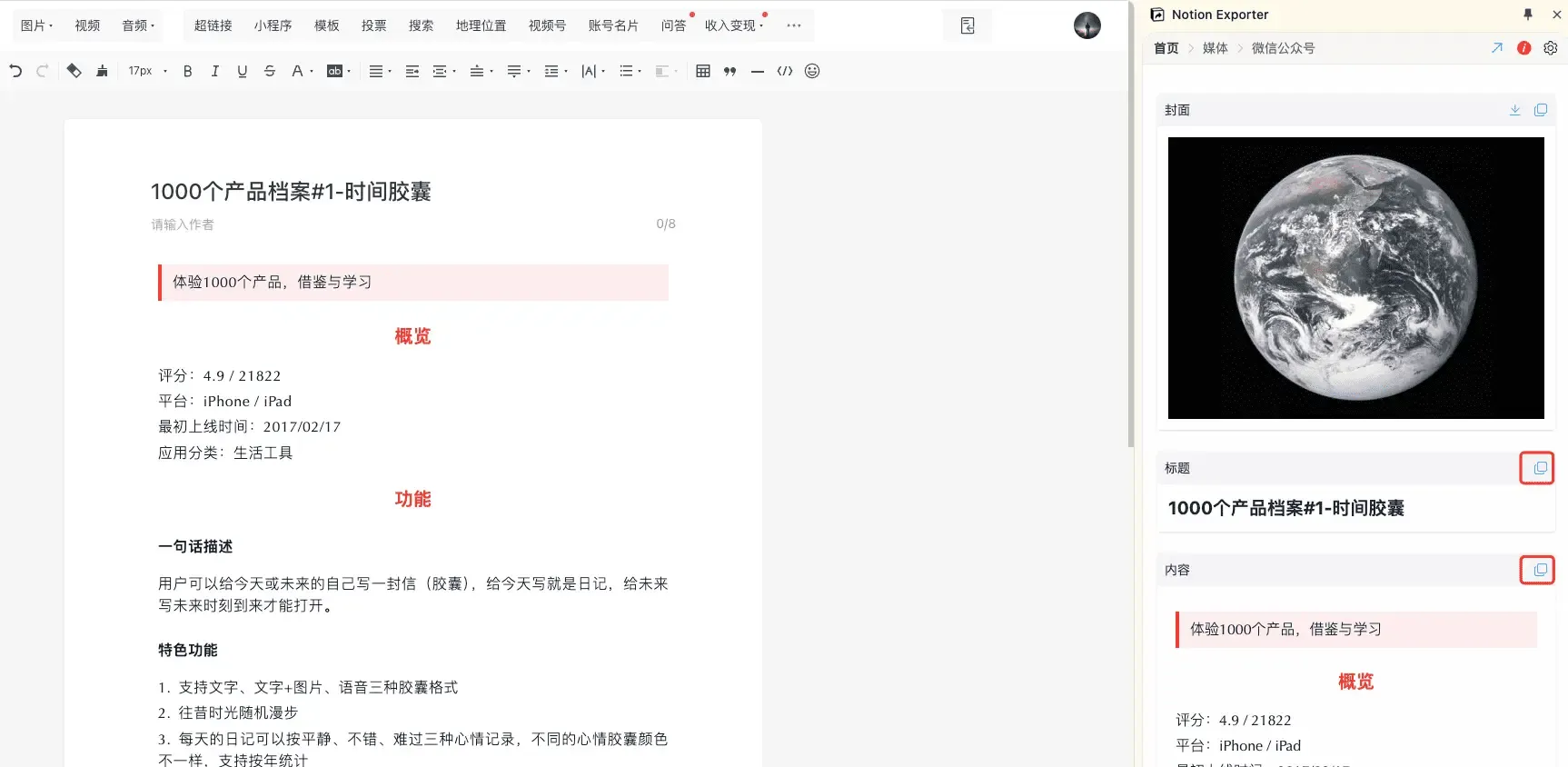Open the 图片 insert menu
The height and width of the screenshot is (767, 1568).
[x=36, y=25]
